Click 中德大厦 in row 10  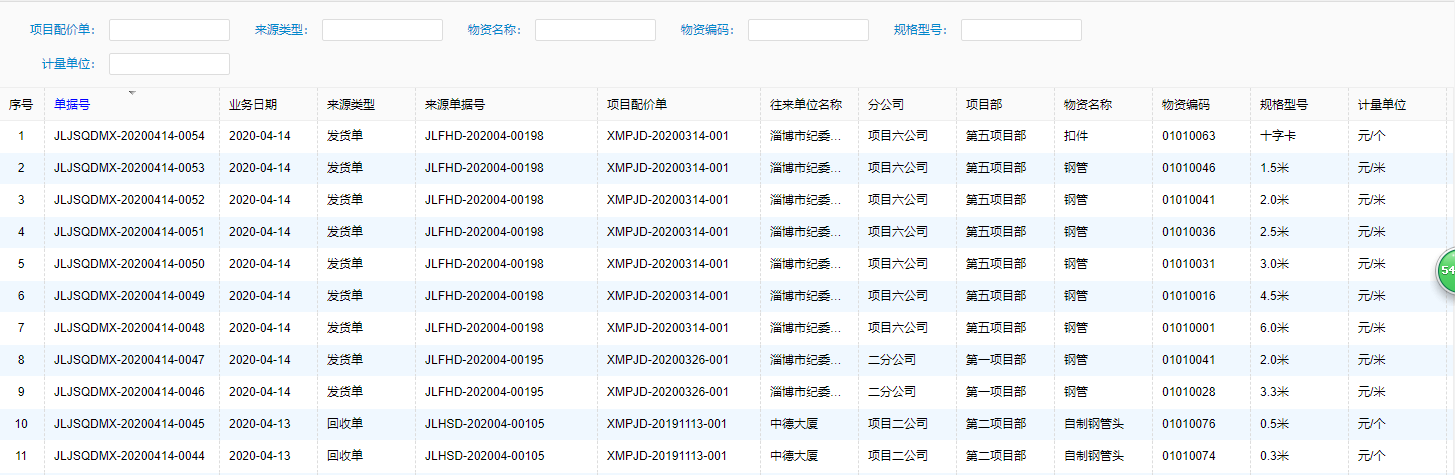[x=794, y=424]
